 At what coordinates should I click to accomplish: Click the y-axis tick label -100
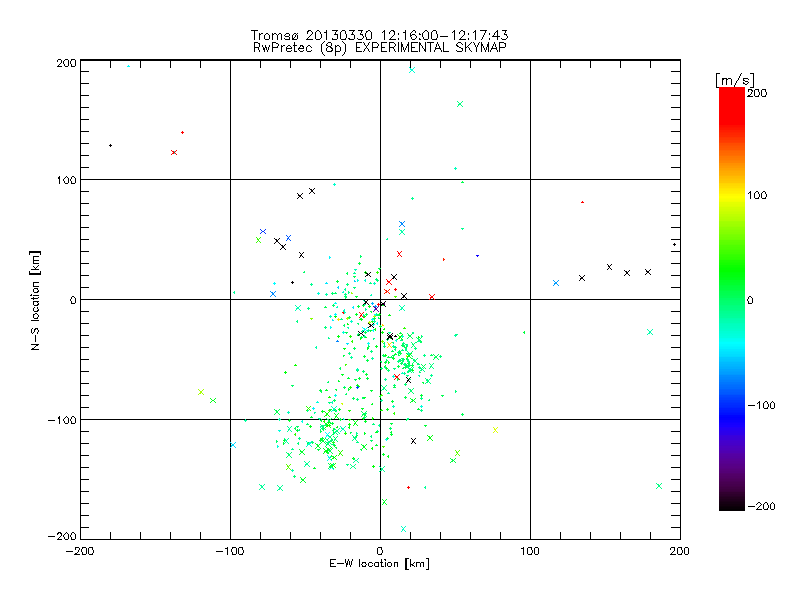[62, 420]
